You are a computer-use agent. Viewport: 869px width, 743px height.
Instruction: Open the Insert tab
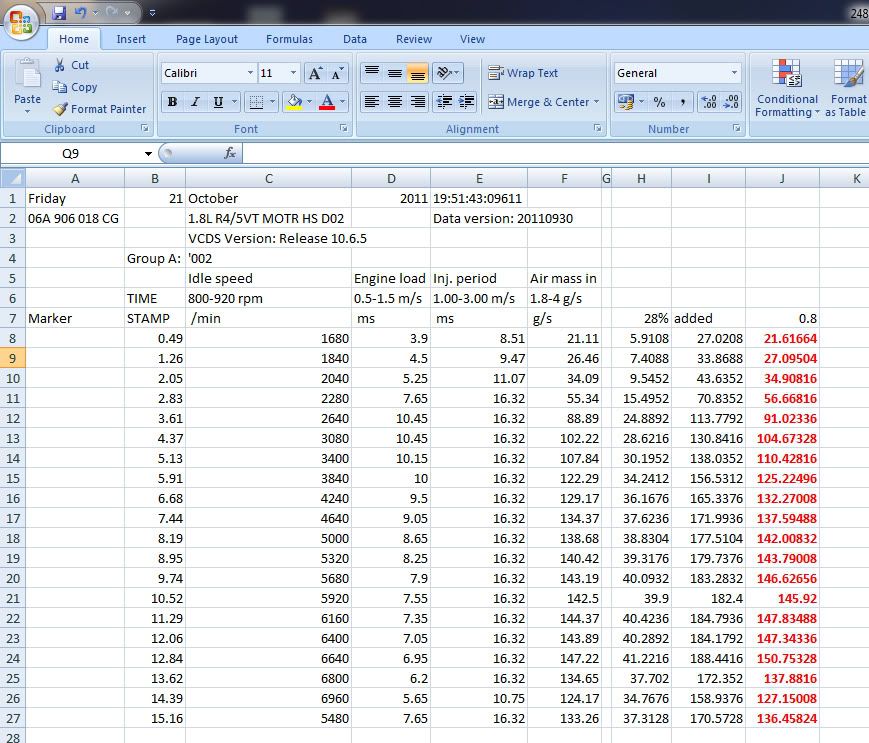click(x=131, y=39)
